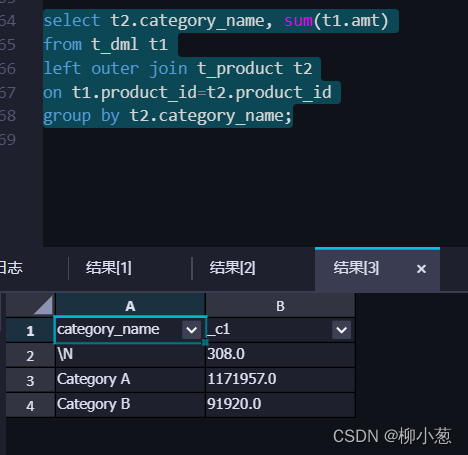The height and width of the screenshot is (455, 468).
Task: Select row 2 header
Action: pos(30,355)
